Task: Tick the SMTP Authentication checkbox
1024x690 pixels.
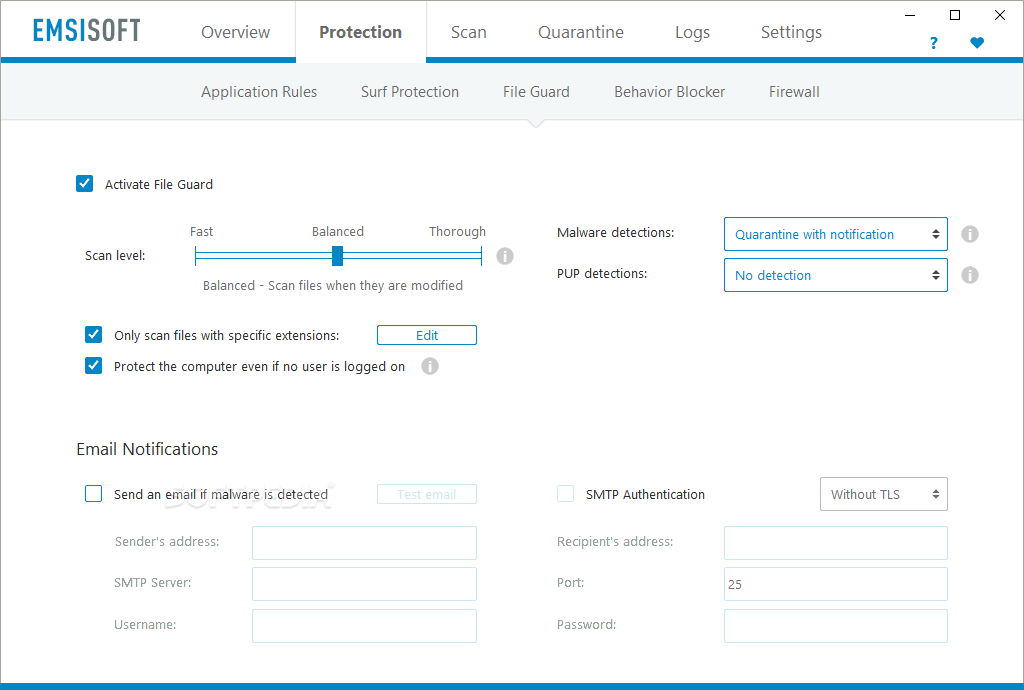Action: (566, 494)
